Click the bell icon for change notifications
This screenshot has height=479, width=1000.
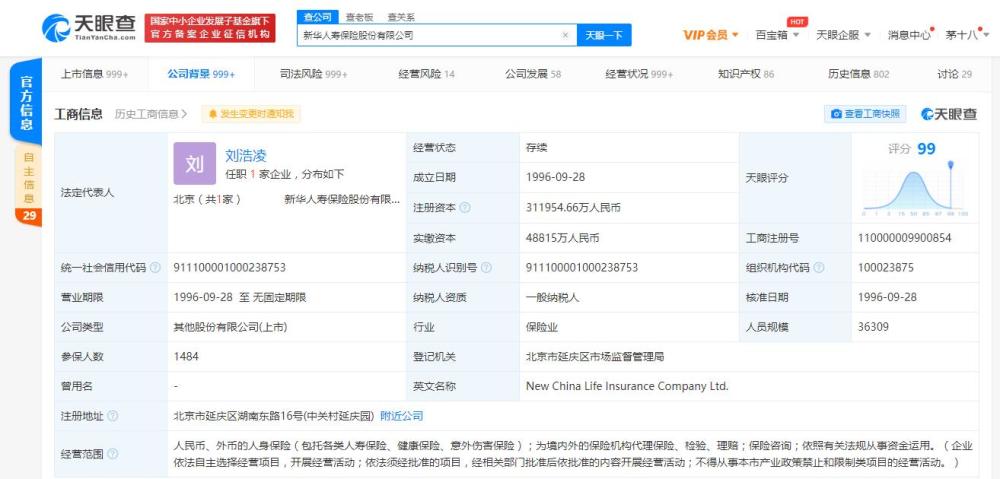tap(212, 114)
